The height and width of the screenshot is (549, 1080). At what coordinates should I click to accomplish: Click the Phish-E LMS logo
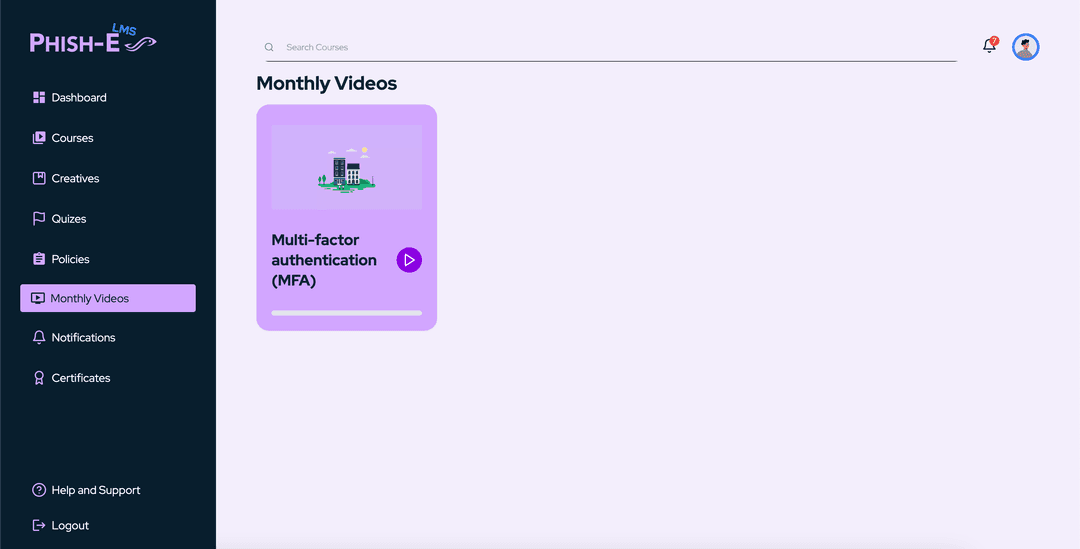[93, 39]
